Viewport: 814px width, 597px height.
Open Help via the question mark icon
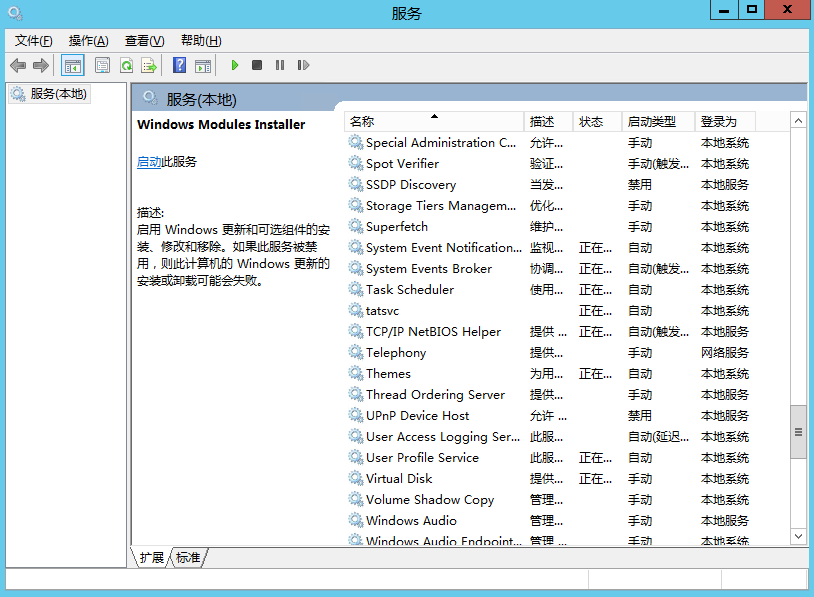click(179, 65)
